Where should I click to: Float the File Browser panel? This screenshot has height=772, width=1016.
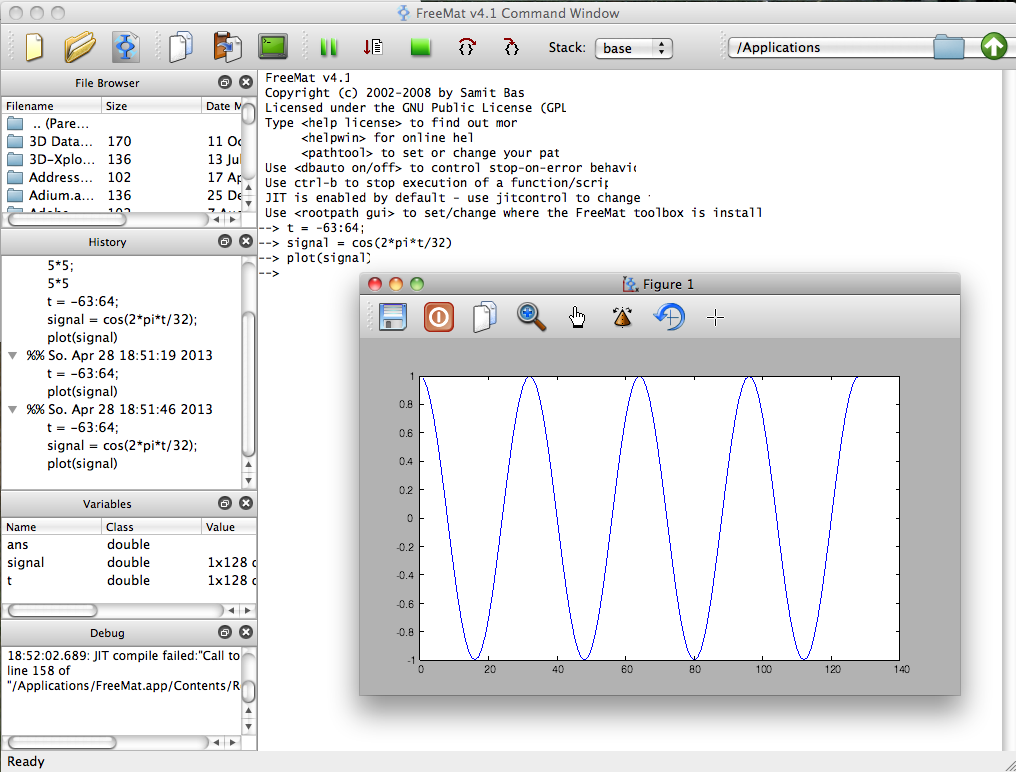pos(225,82)
